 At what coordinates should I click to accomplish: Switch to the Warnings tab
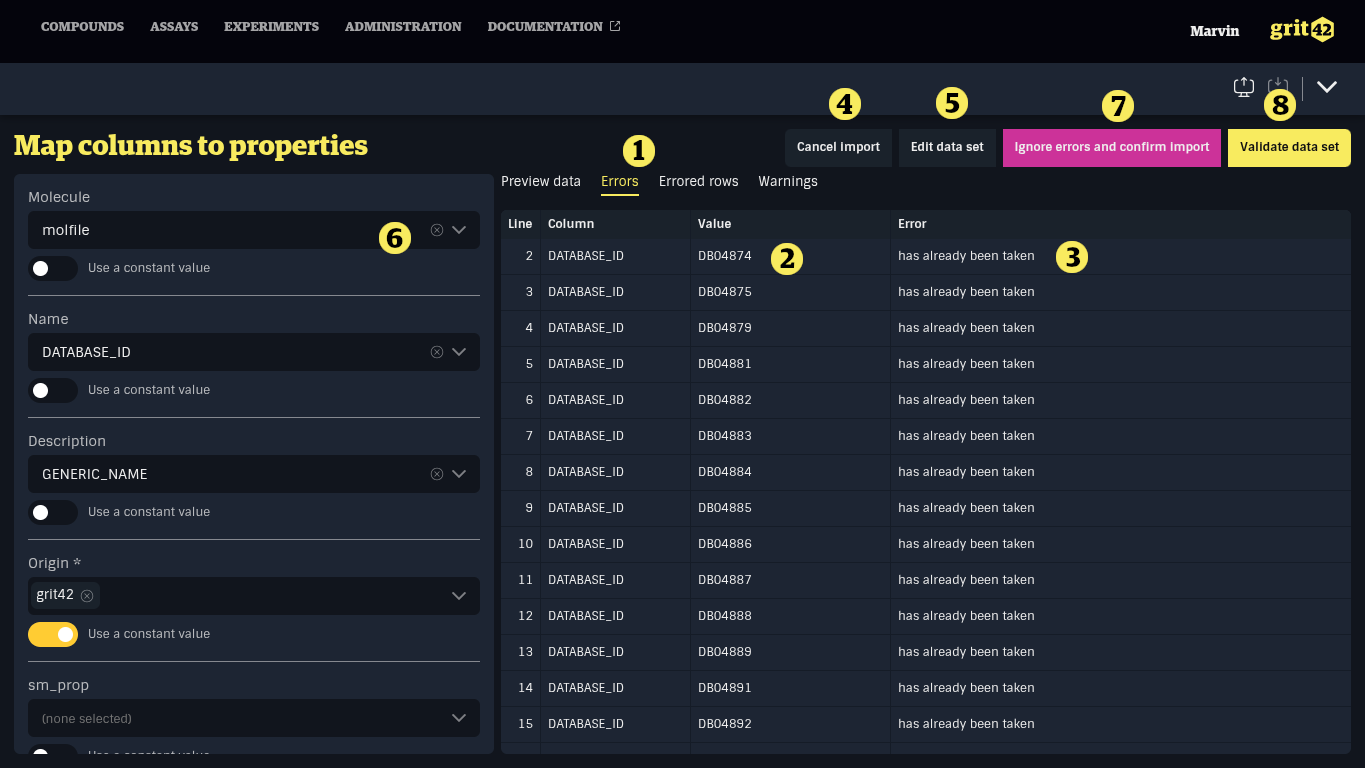tap(788, 181)
